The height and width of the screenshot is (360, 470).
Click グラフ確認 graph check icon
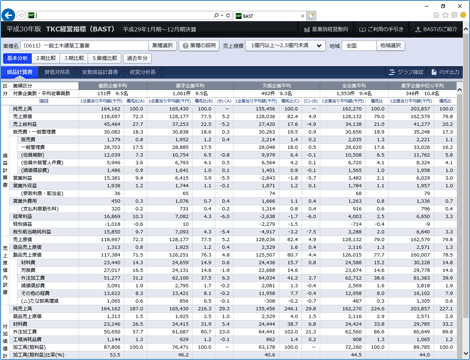tap(406, 72)
